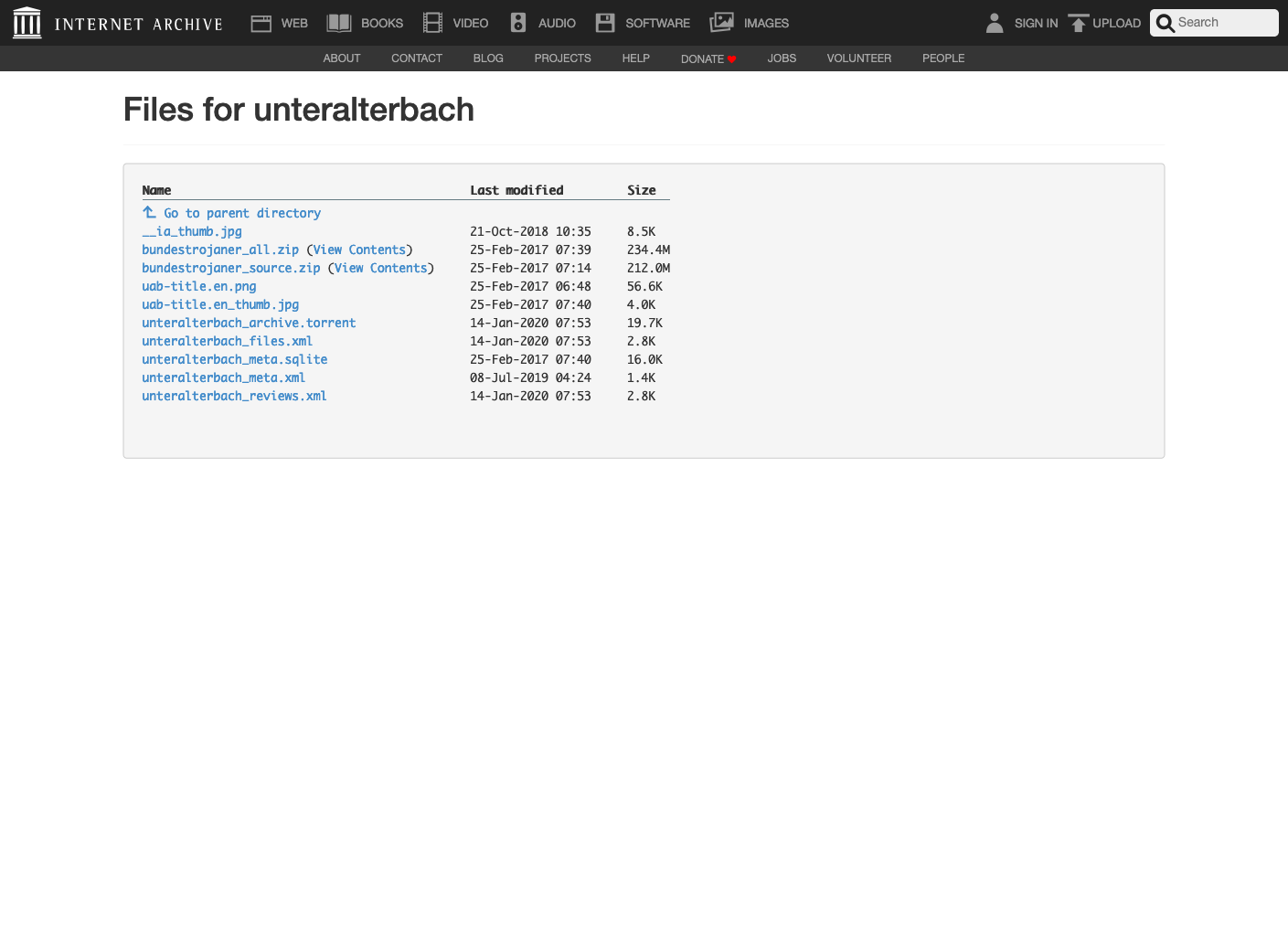Click the 56.6K size value
The image size is (1288, 935).
[x=645, y=286]
